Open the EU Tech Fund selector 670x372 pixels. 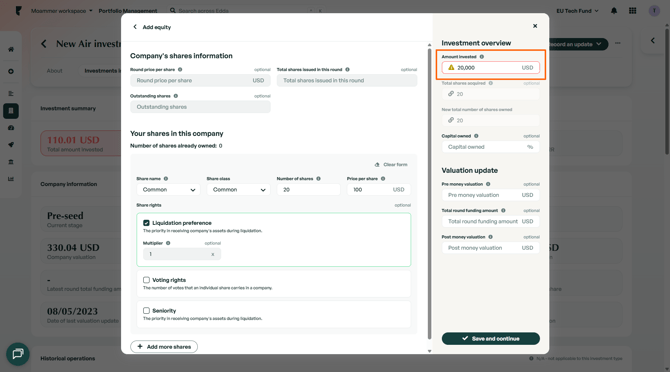pyautogui.click(x=577, y=11)
